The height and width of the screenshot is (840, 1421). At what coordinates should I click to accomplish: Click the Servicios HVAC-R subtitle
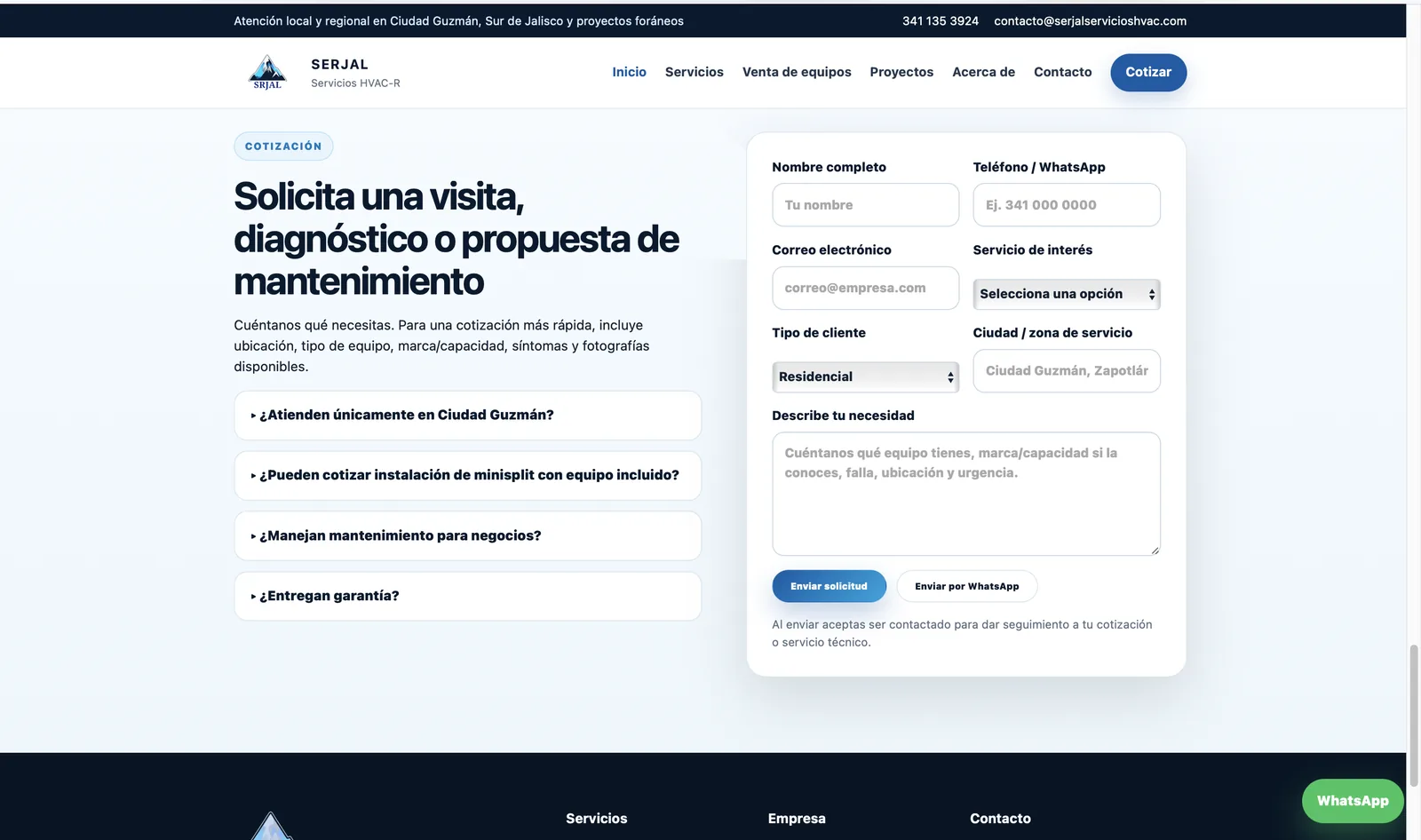pos(355,83)
